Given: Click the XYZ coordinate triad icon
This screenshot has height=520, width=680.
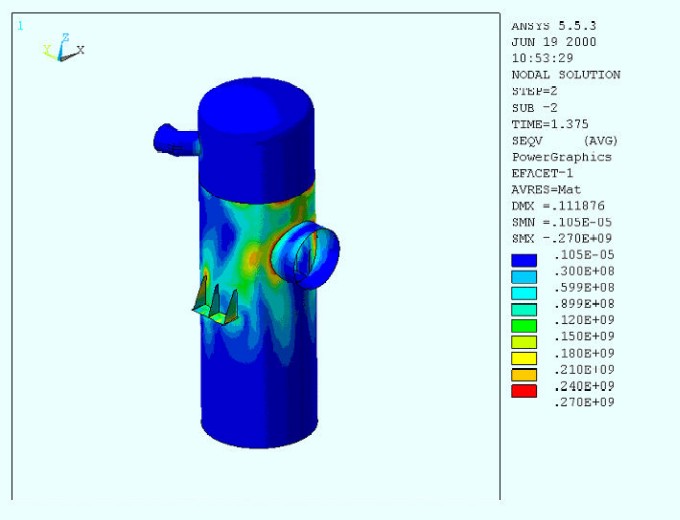Looking at the screenshot, I should (63, 47).
